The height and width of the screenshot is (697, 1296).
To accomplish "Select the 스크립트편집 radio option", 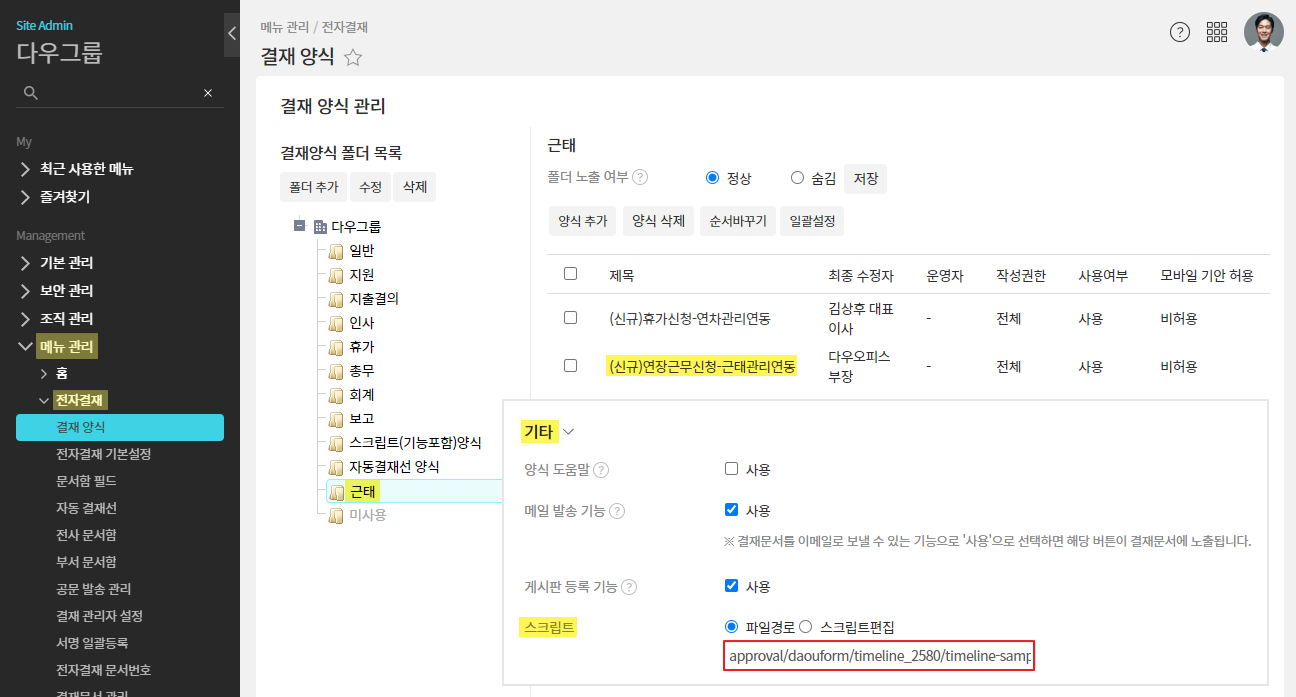I will click(x=806, y=627).
